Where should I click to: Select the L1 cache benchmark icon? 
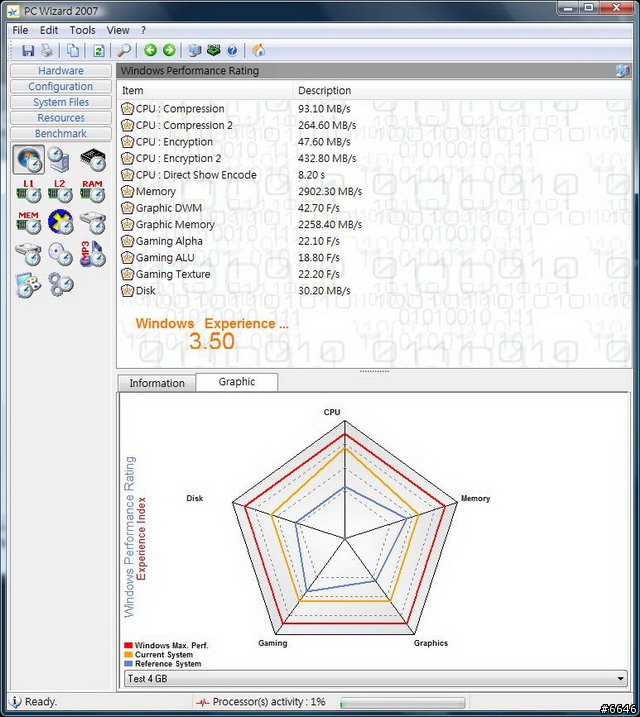coord(29,191)
